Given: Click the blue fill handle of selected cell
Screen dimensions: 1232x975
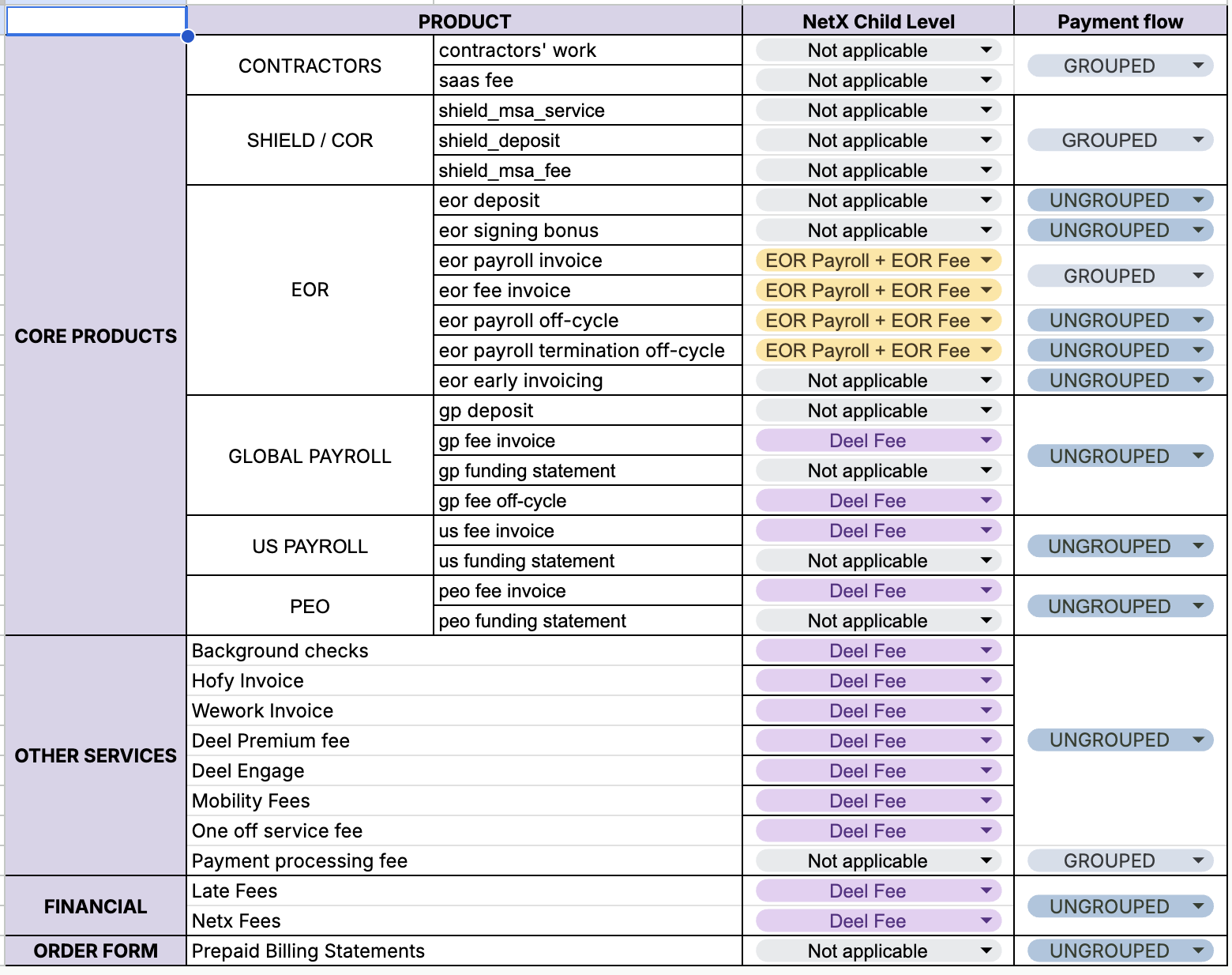Looking at the screenshot, I should click(188, 36).
